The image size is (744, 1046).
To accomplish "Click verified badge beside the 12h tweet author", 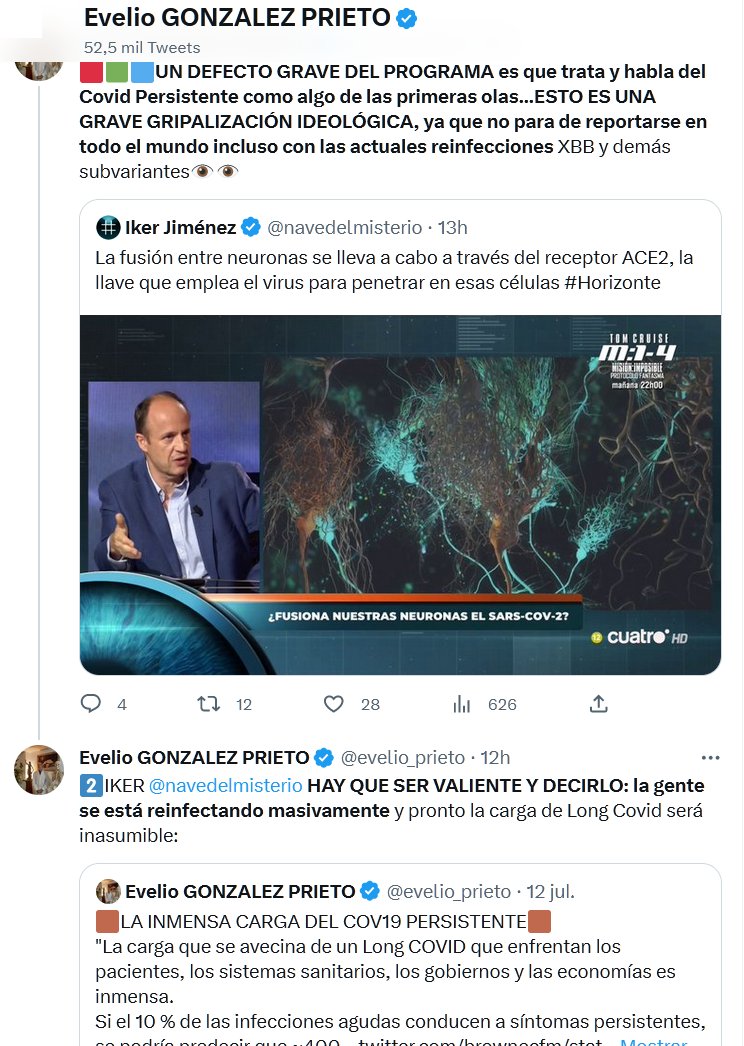I will coord(324,757).
